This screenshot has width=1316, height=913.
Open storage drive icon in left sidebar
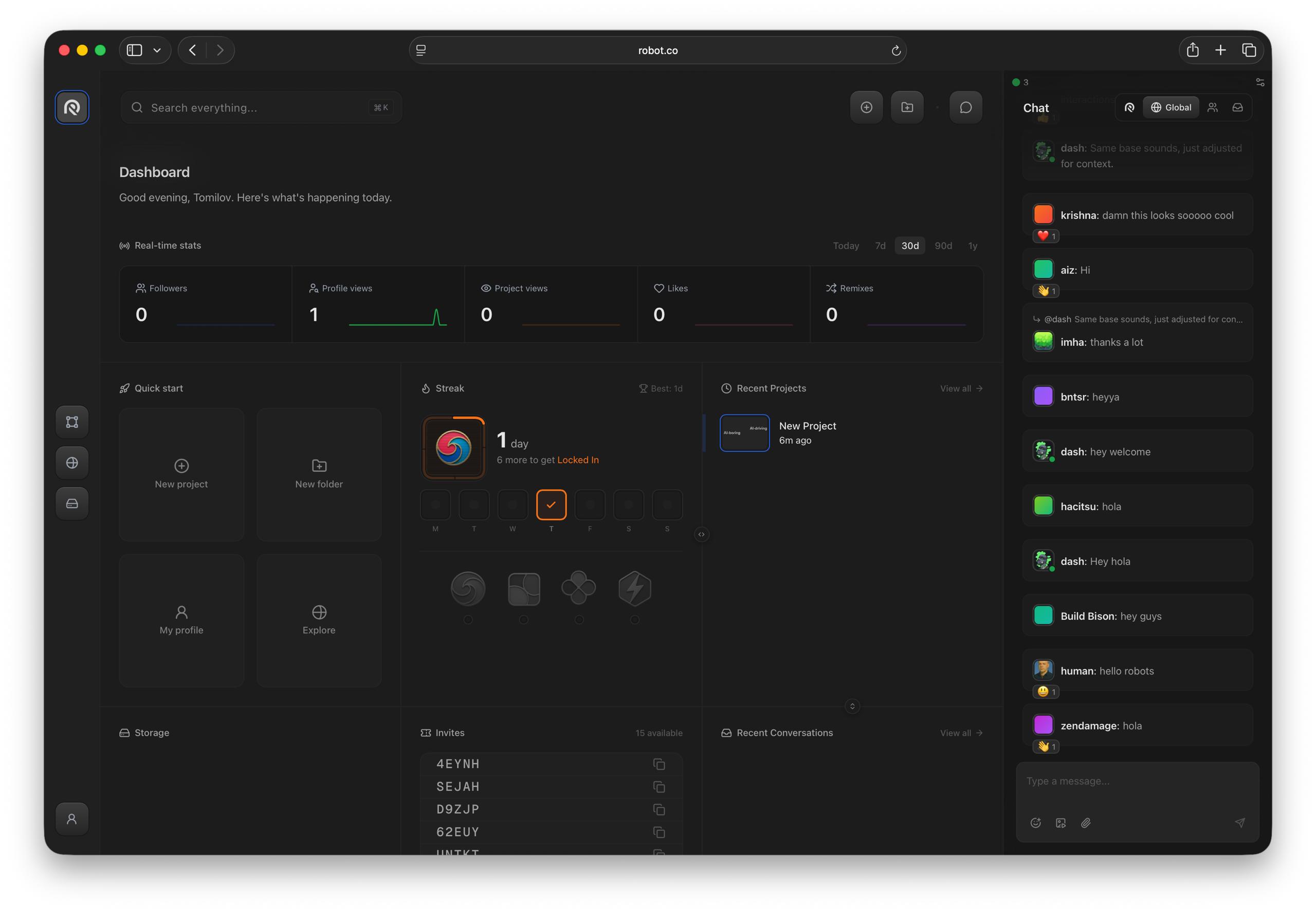tap(72, 503)
